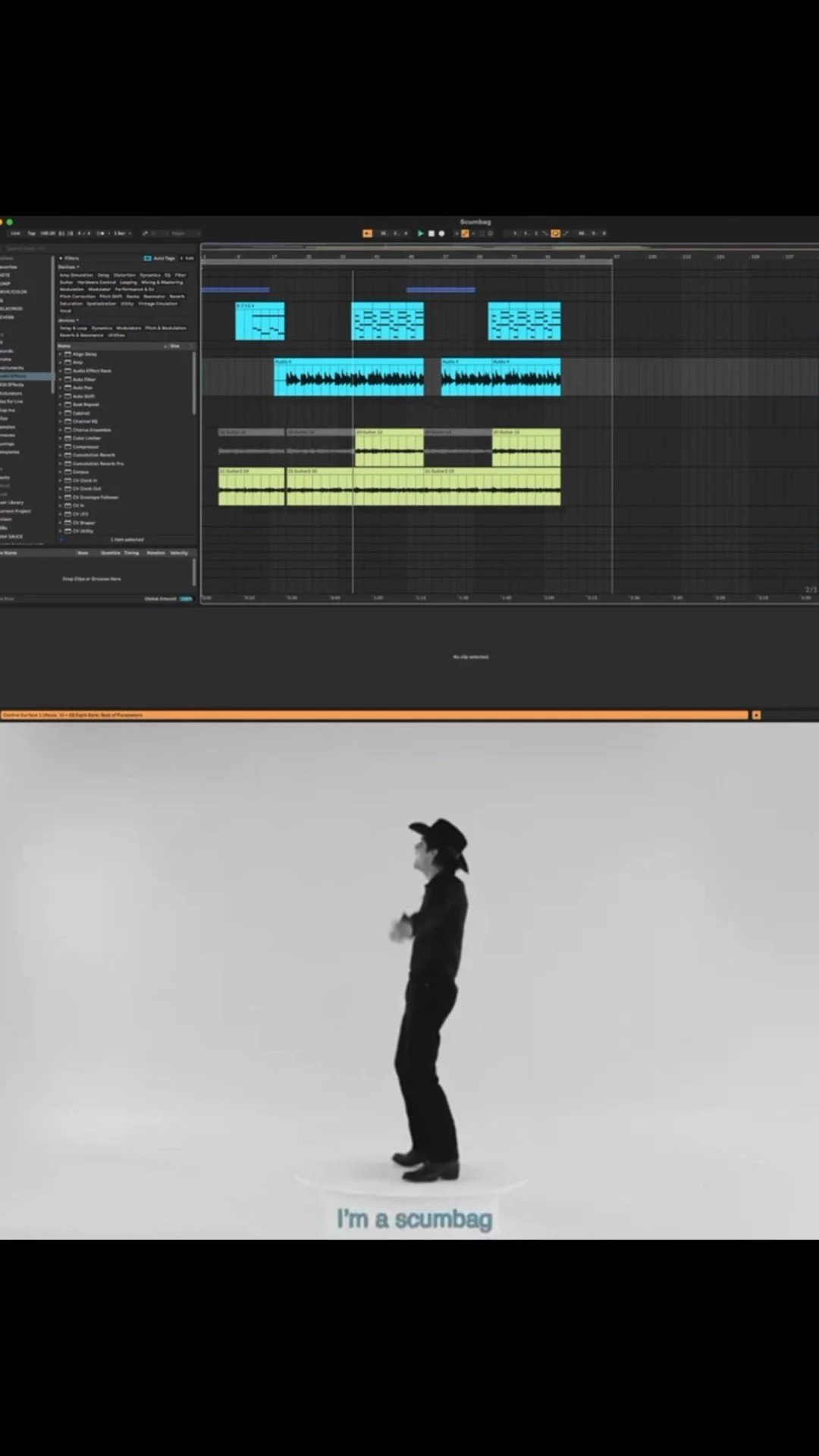Start playback with the Play button
The image size is (819, 1456).
tap(421, 234)
